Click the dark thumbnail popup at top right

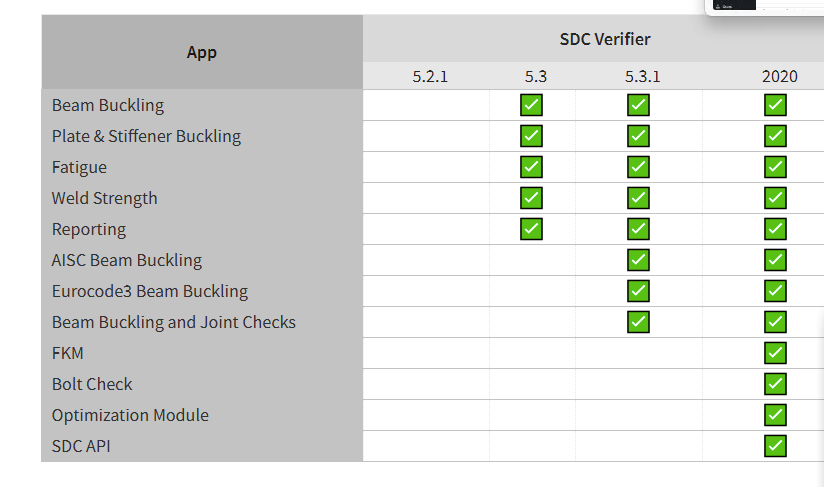[734, 5]
